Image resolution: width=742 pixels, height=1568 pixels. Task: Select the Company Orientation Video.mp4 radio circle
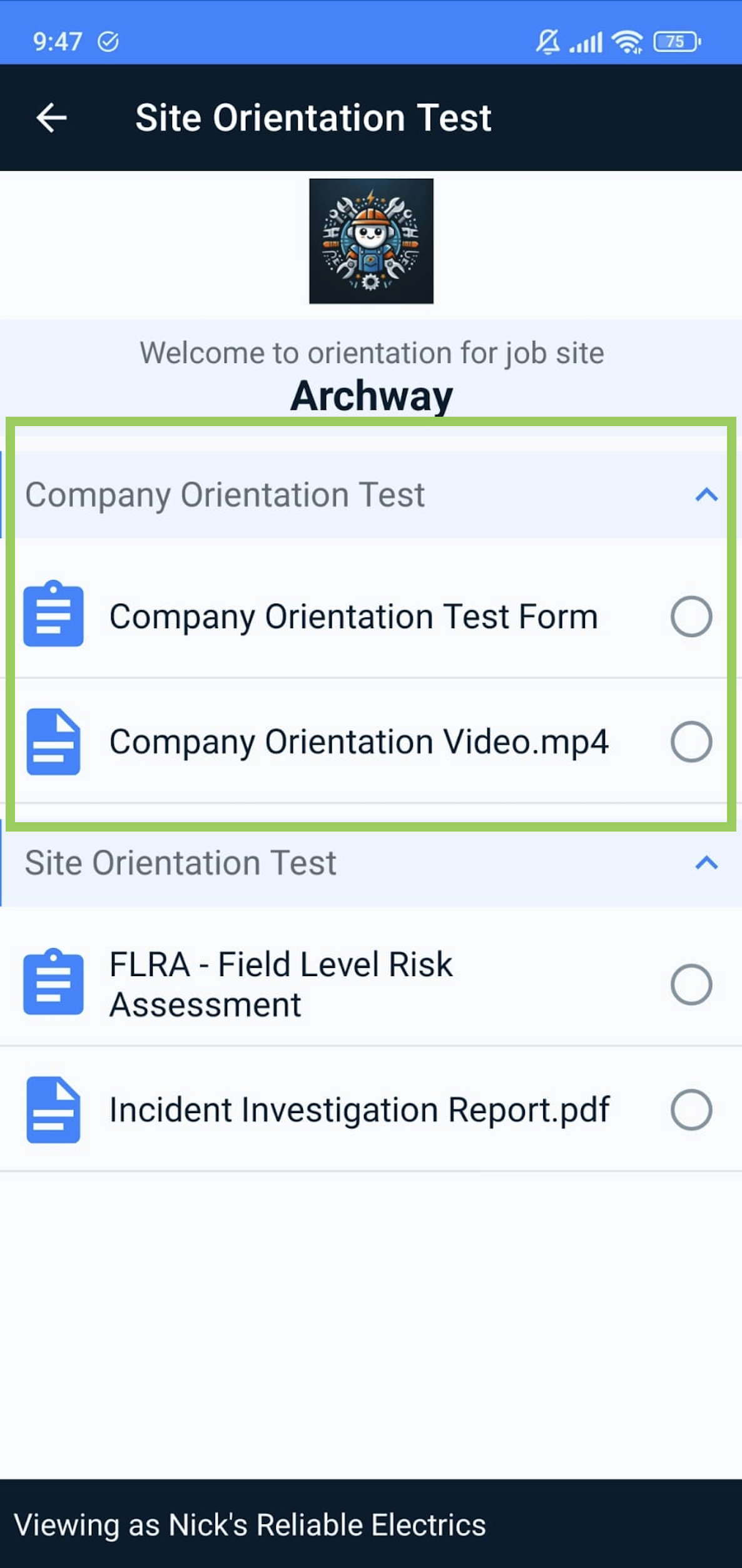click(x=691, y=741)
